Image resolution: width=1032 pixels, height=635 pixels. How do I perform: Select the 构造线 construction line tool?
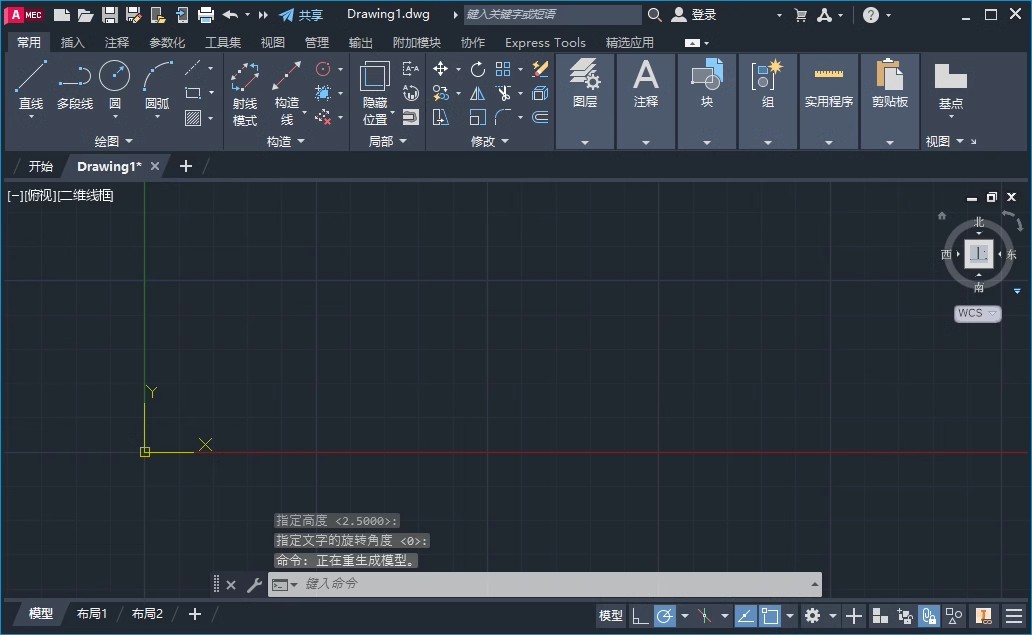(x=287, y=93)
